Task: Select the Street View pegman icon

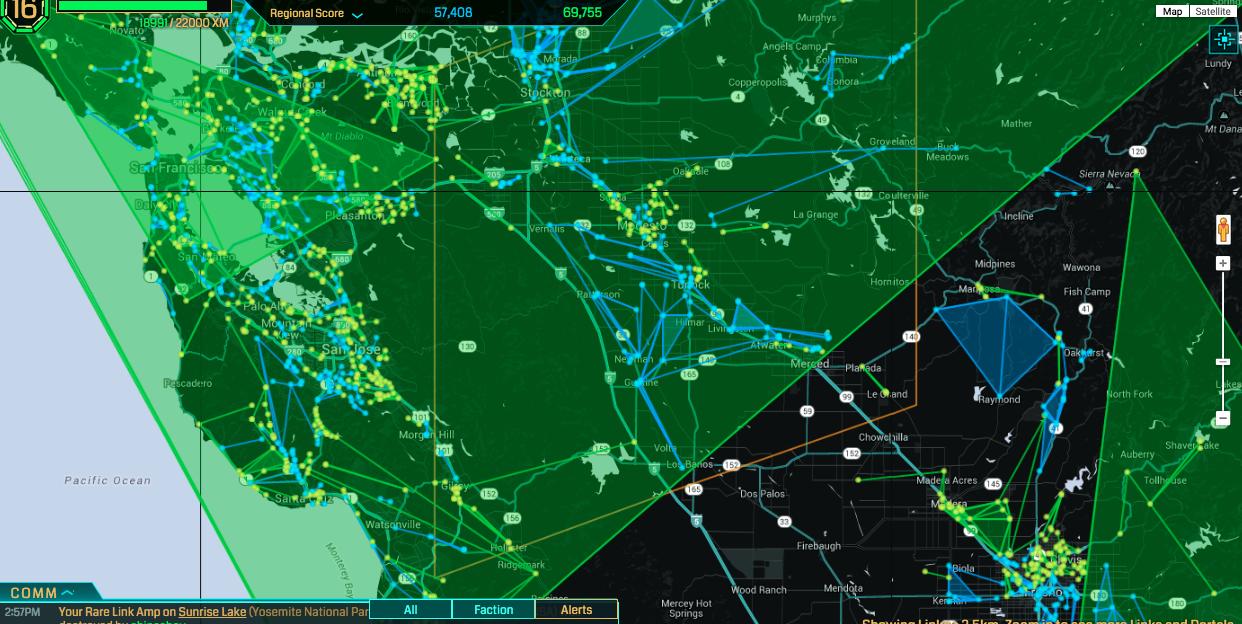Action: (x=1223, y=230)
